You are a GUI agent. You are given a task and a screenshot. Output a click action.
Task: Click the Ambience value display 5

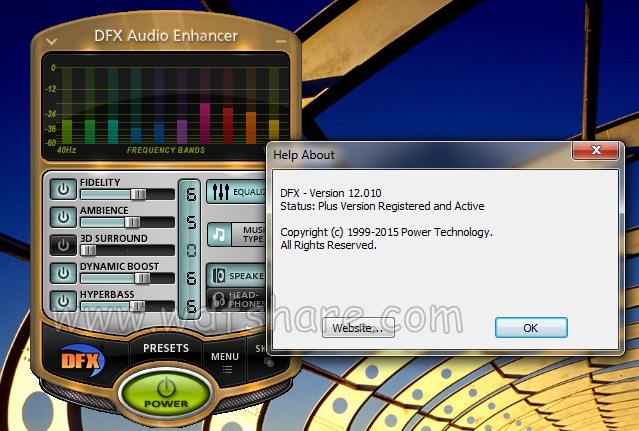tap(191, 222)
